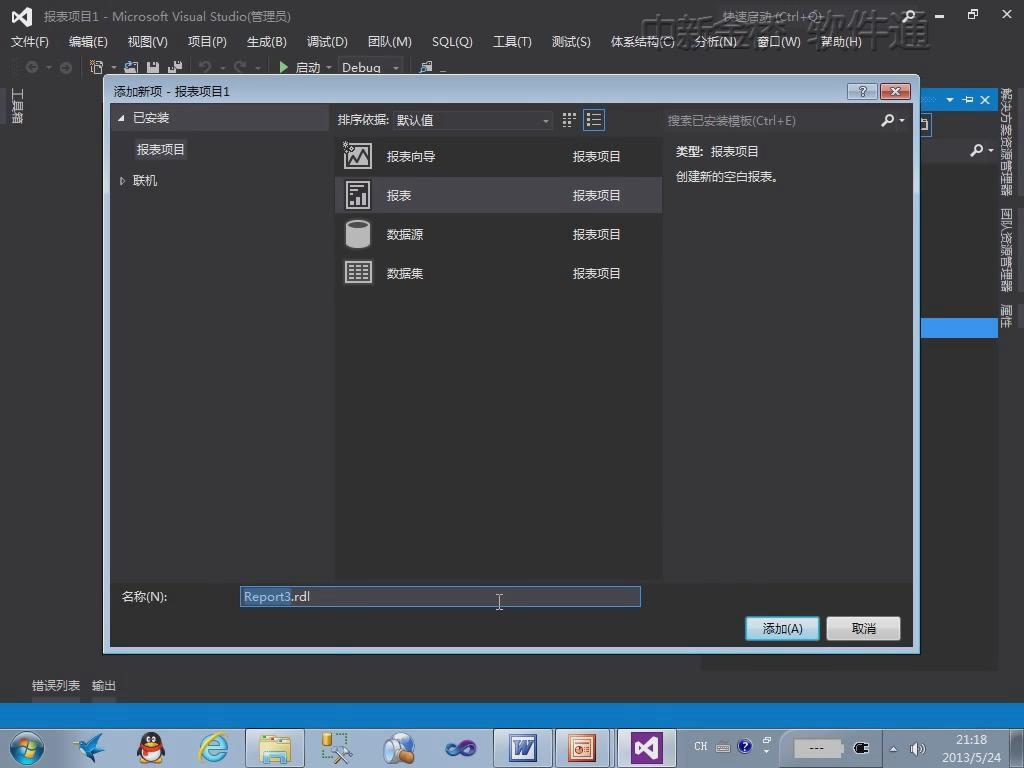1024x768 pixels.
Task: Focus the 搜索已安装模板 search box
Action: point(771,120)
